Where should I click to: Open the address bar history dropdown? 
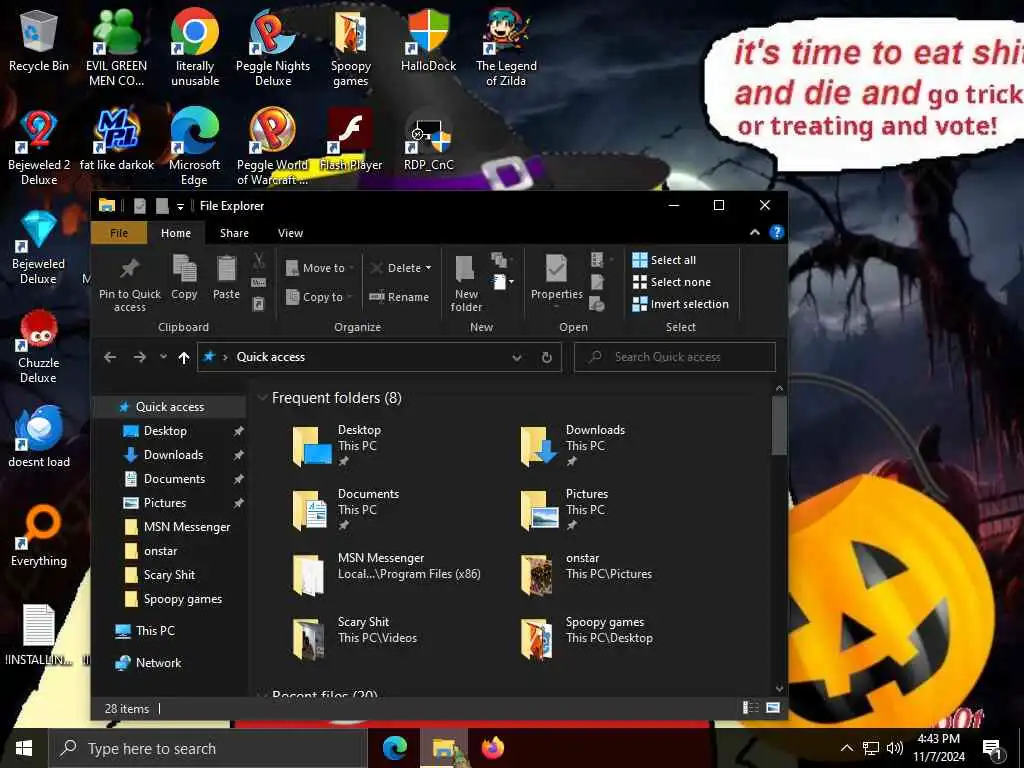click(x=517, y=357)
